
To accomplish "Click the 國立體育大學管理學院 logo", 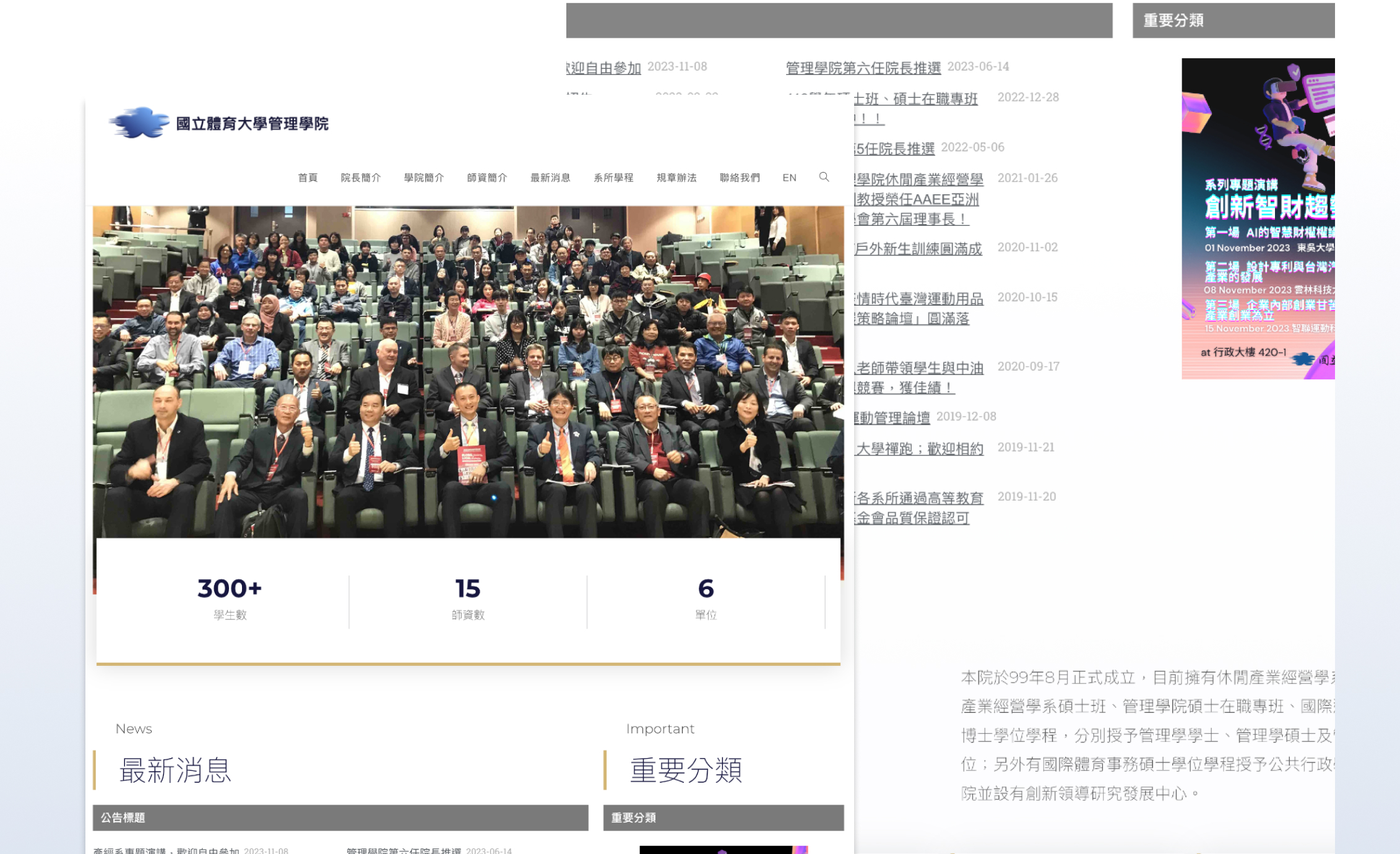I will coord(218,123).
